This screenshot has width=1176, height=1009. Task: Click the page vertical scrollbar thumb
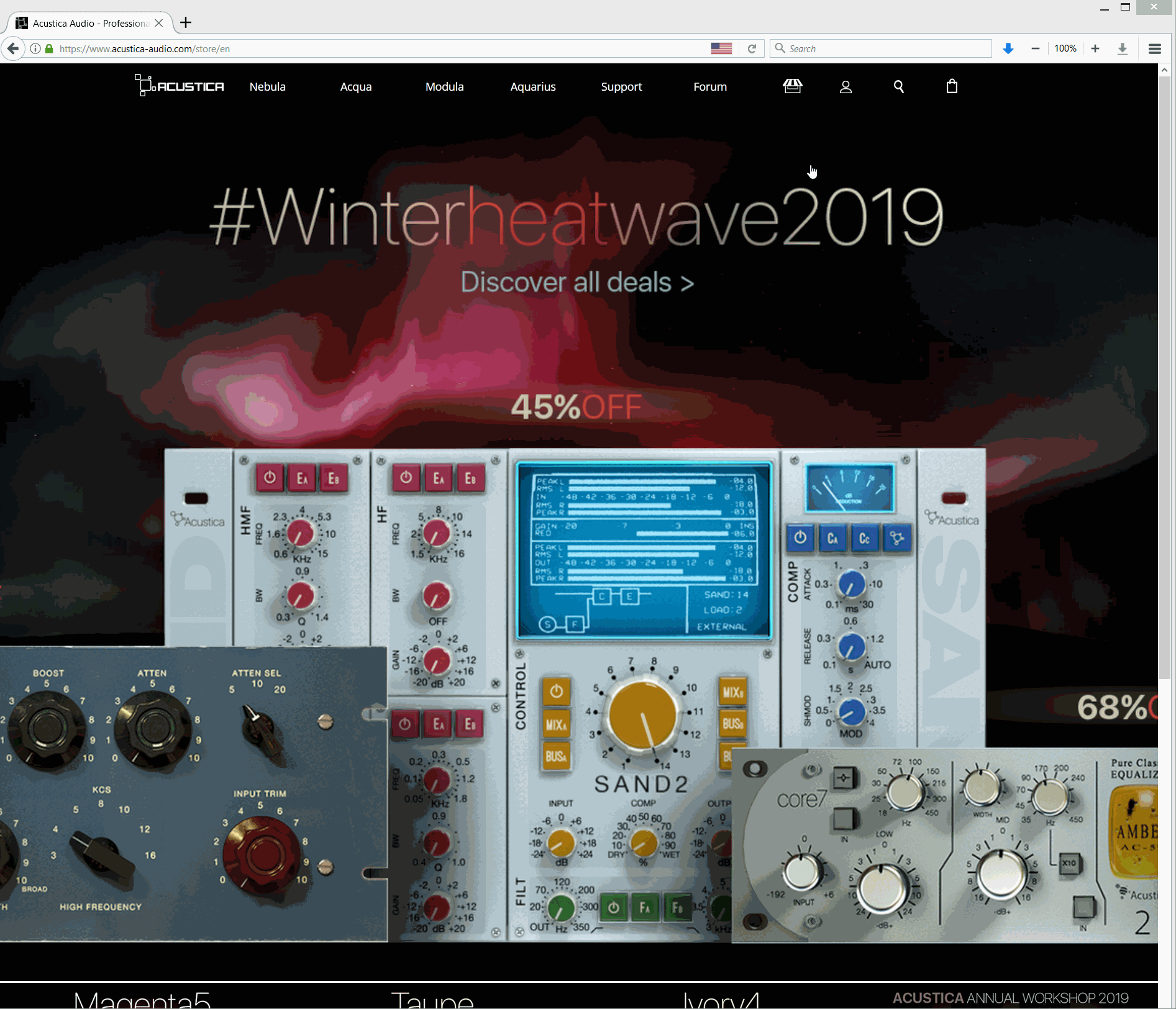[1164, 378]
